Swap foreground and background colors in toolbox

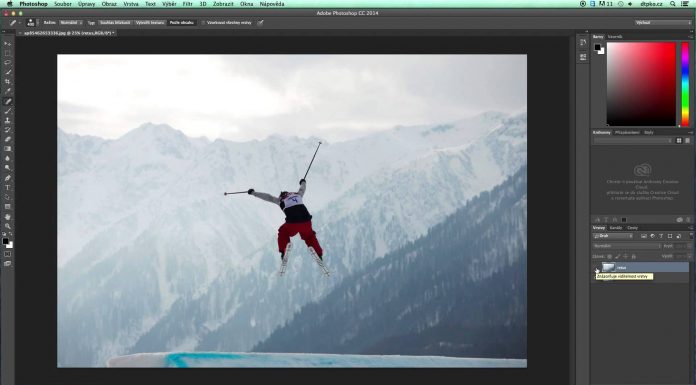pos(11,235)
